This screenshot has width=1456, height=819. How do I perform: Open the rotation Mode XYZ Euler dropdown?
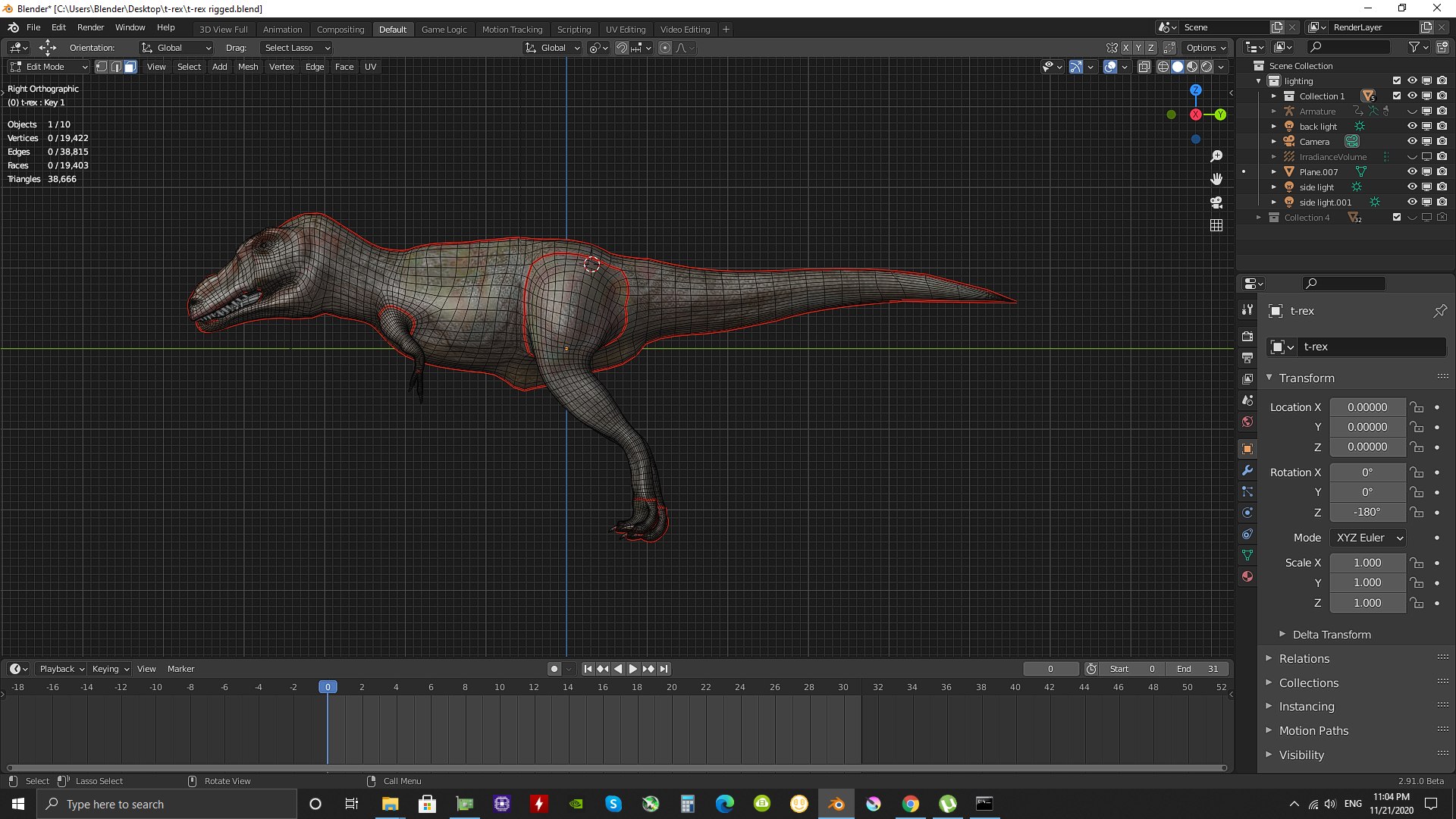tap(1369, 538)
